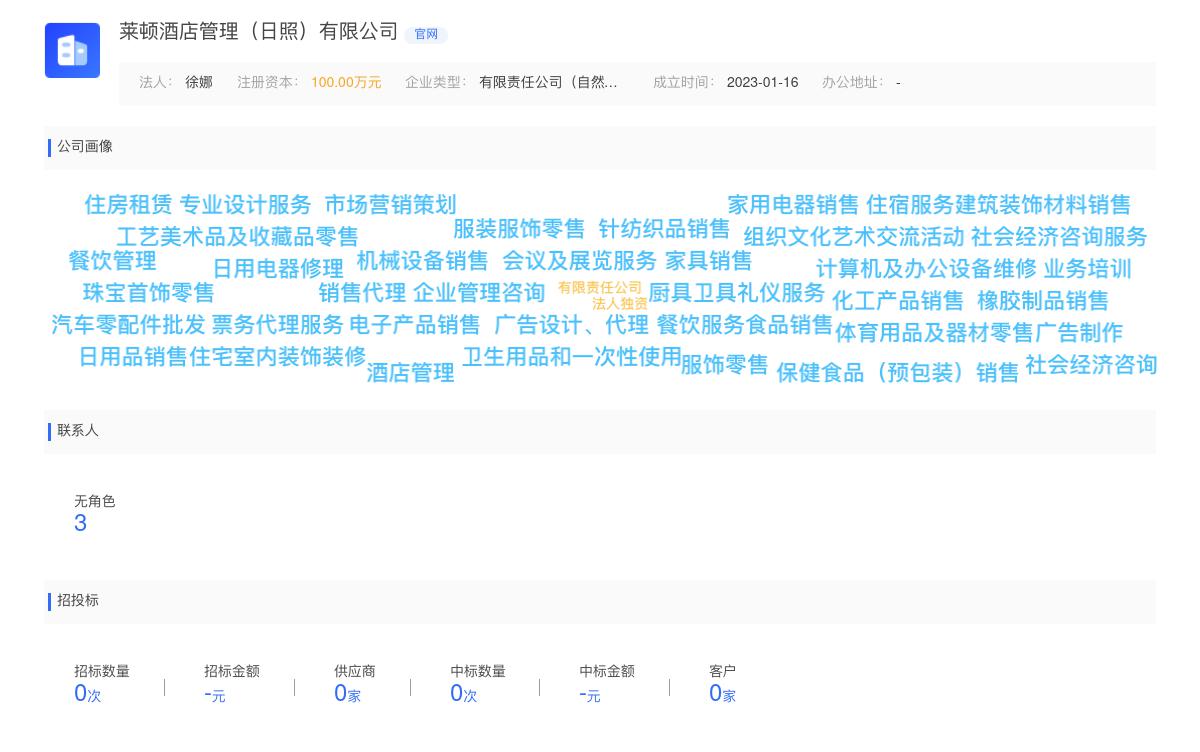The height and width of the screenshot is (752, 1200).
Task: Click the 企业管理咨询 tag
Action: click(479, 293)
